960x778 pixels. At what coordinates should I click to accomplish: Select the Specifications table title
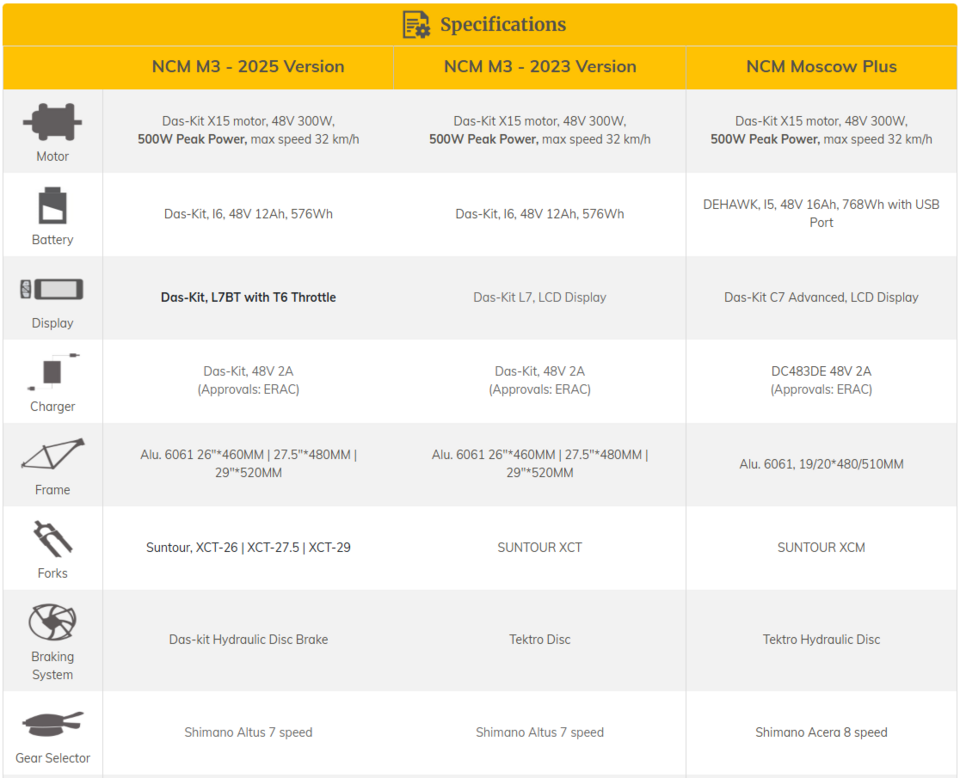[x=503, y=24]
